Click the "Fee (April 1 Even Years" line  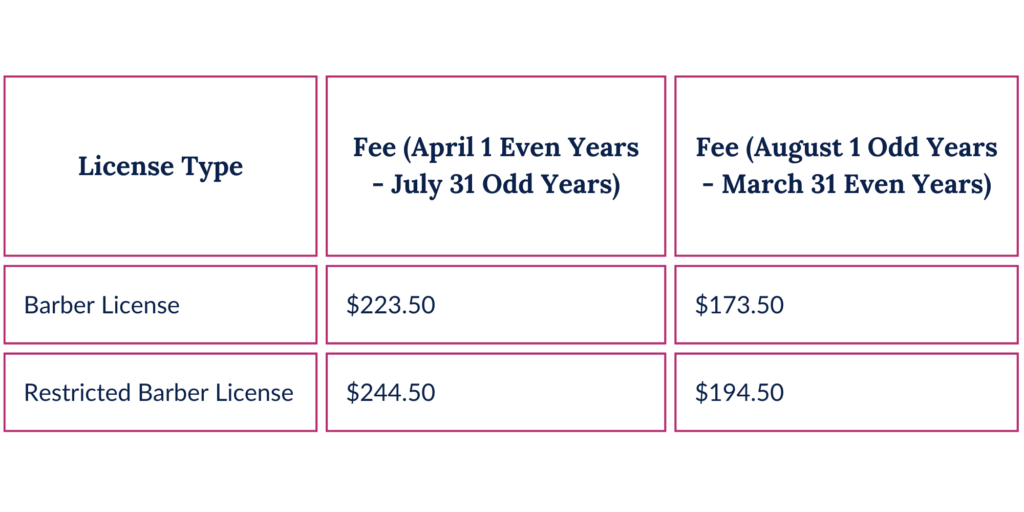495,148
